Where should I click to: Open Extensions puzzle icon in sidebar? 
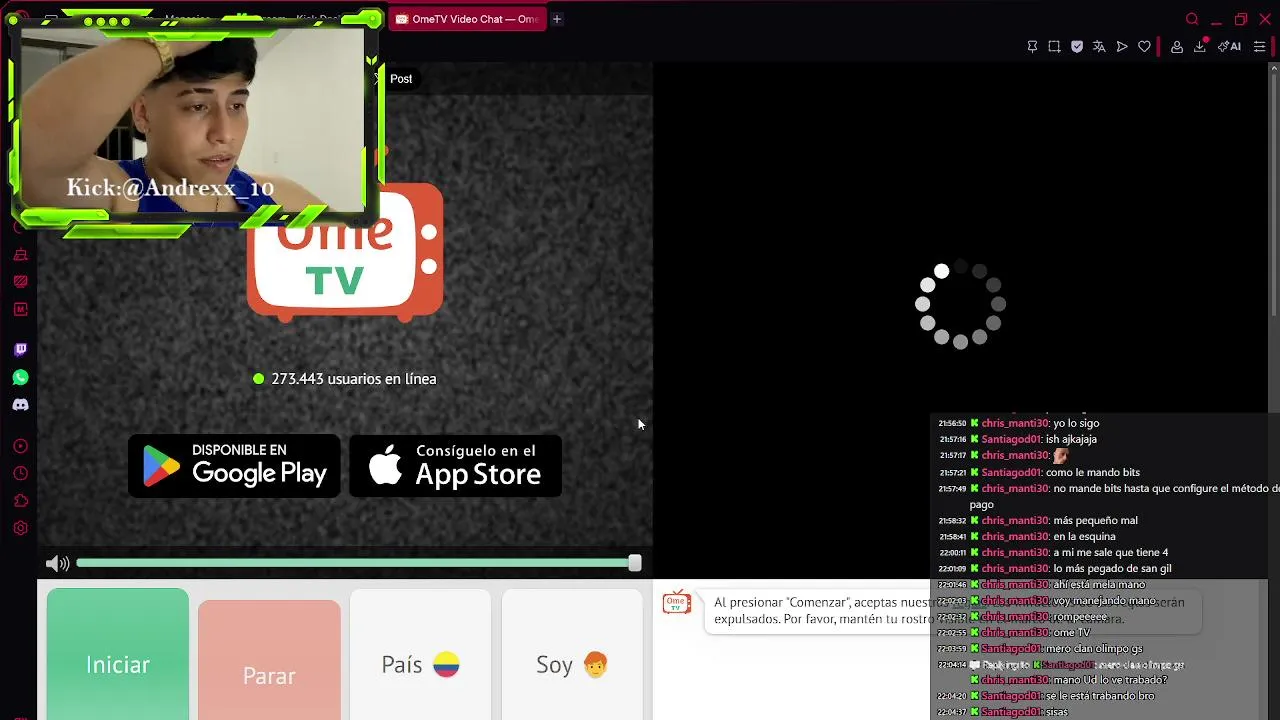pyautogui.click(x=20, y=501)
